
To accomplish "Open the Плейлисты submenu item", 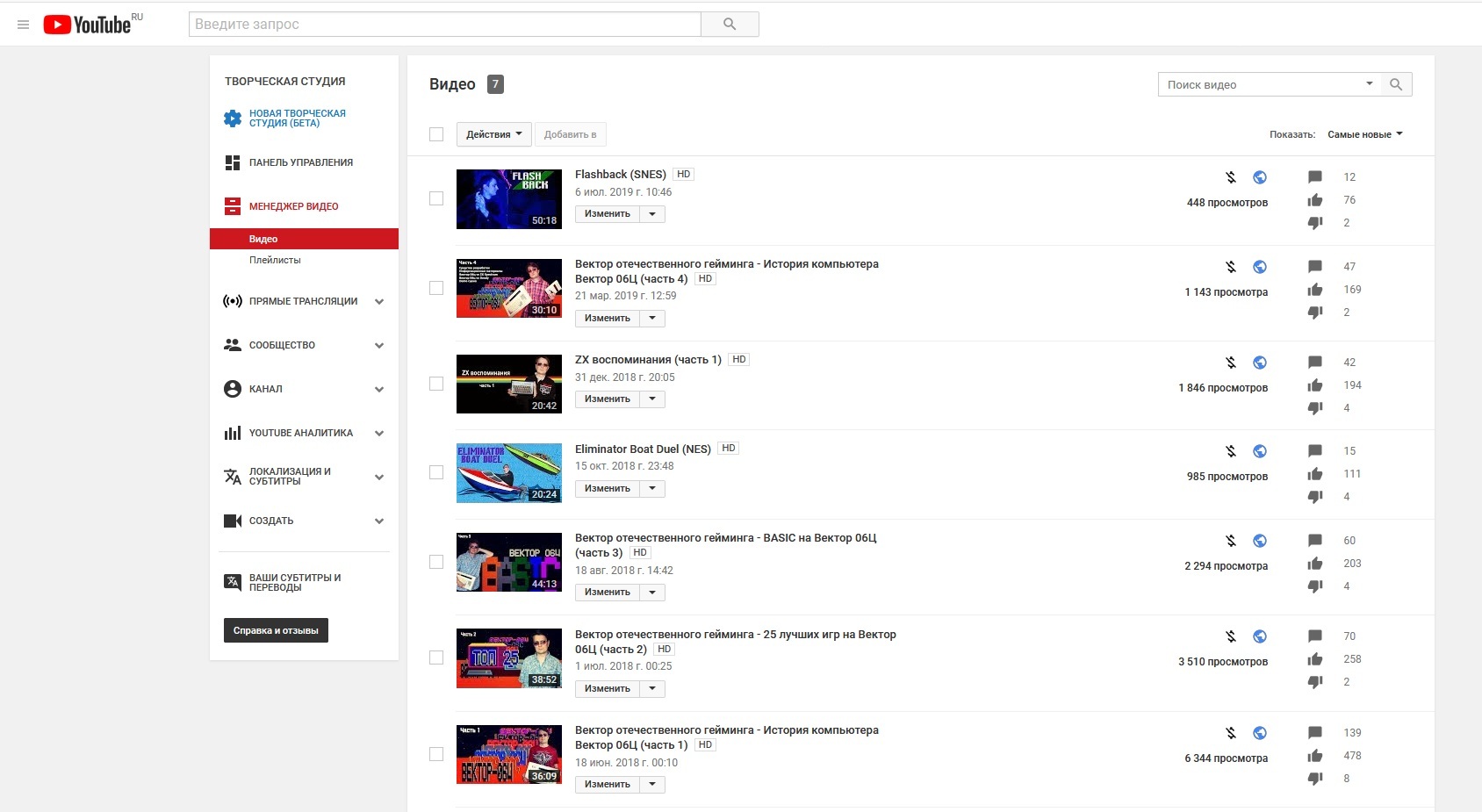I will tap(275, 260).
